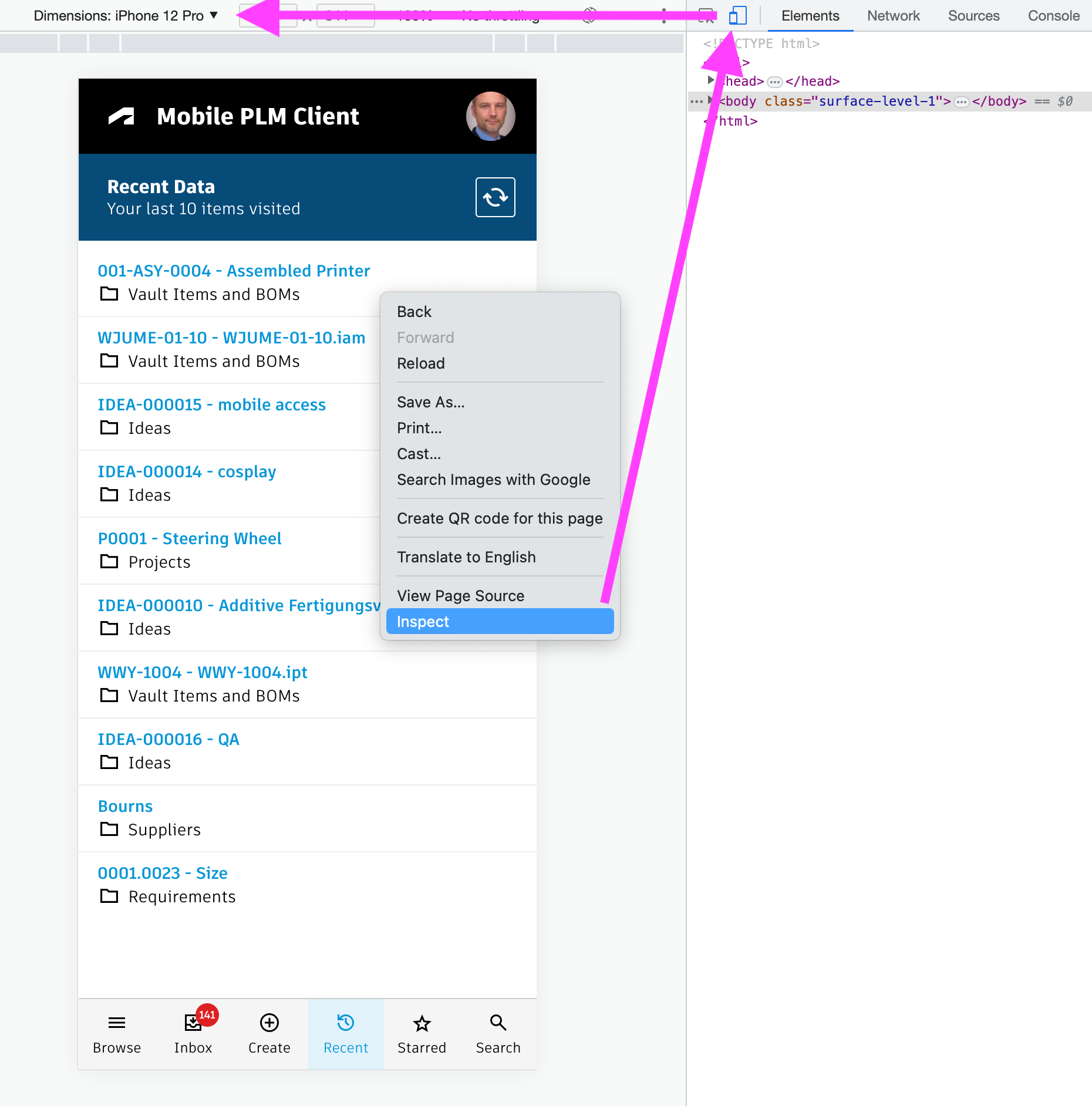The height and width of the screenshot is (1106, 1092).
Task: Open the 001-ASY-0004 Assembled Printer link
Action: click(234, 271)
